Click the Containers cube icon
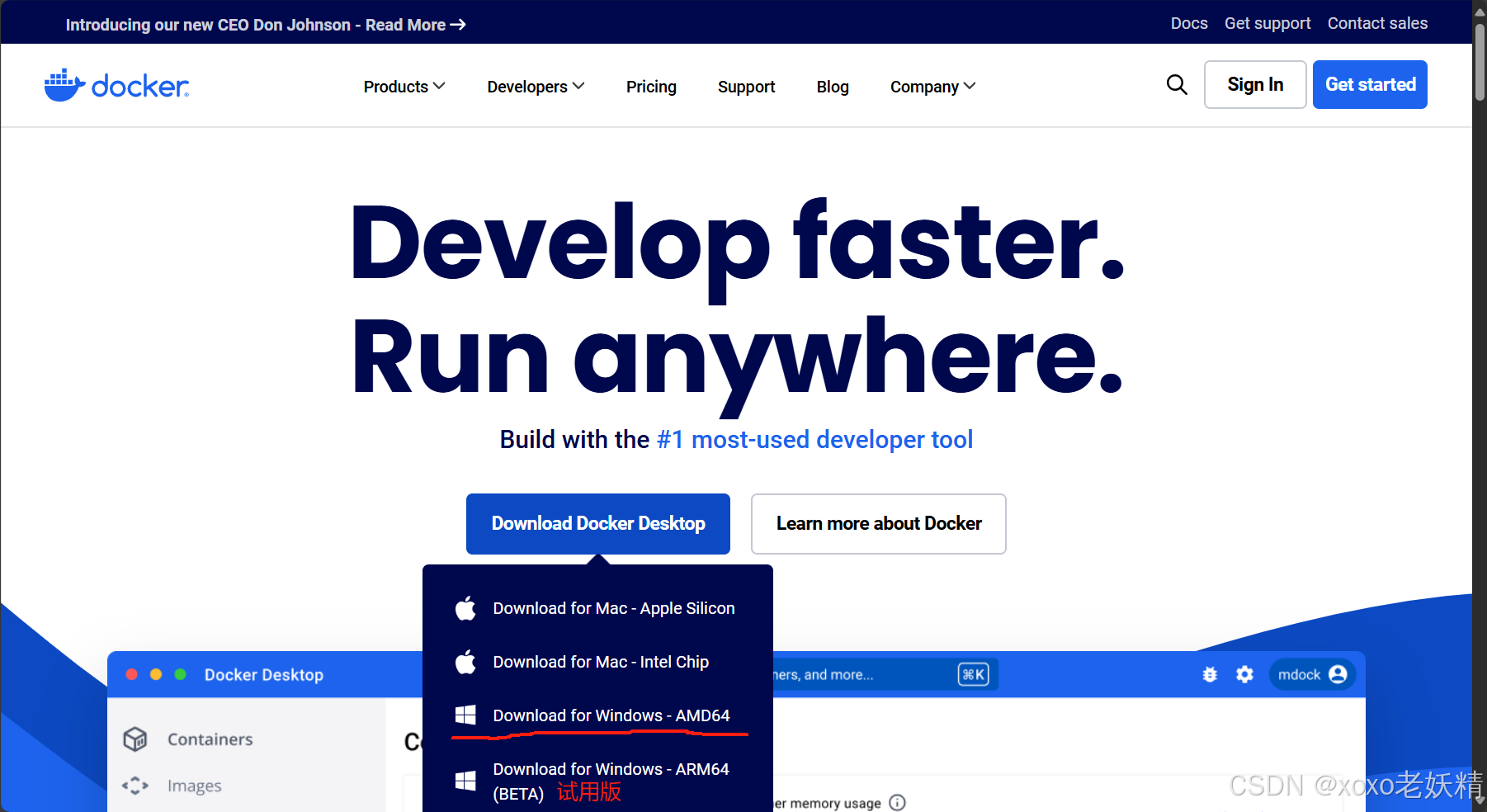 (135, 739)
